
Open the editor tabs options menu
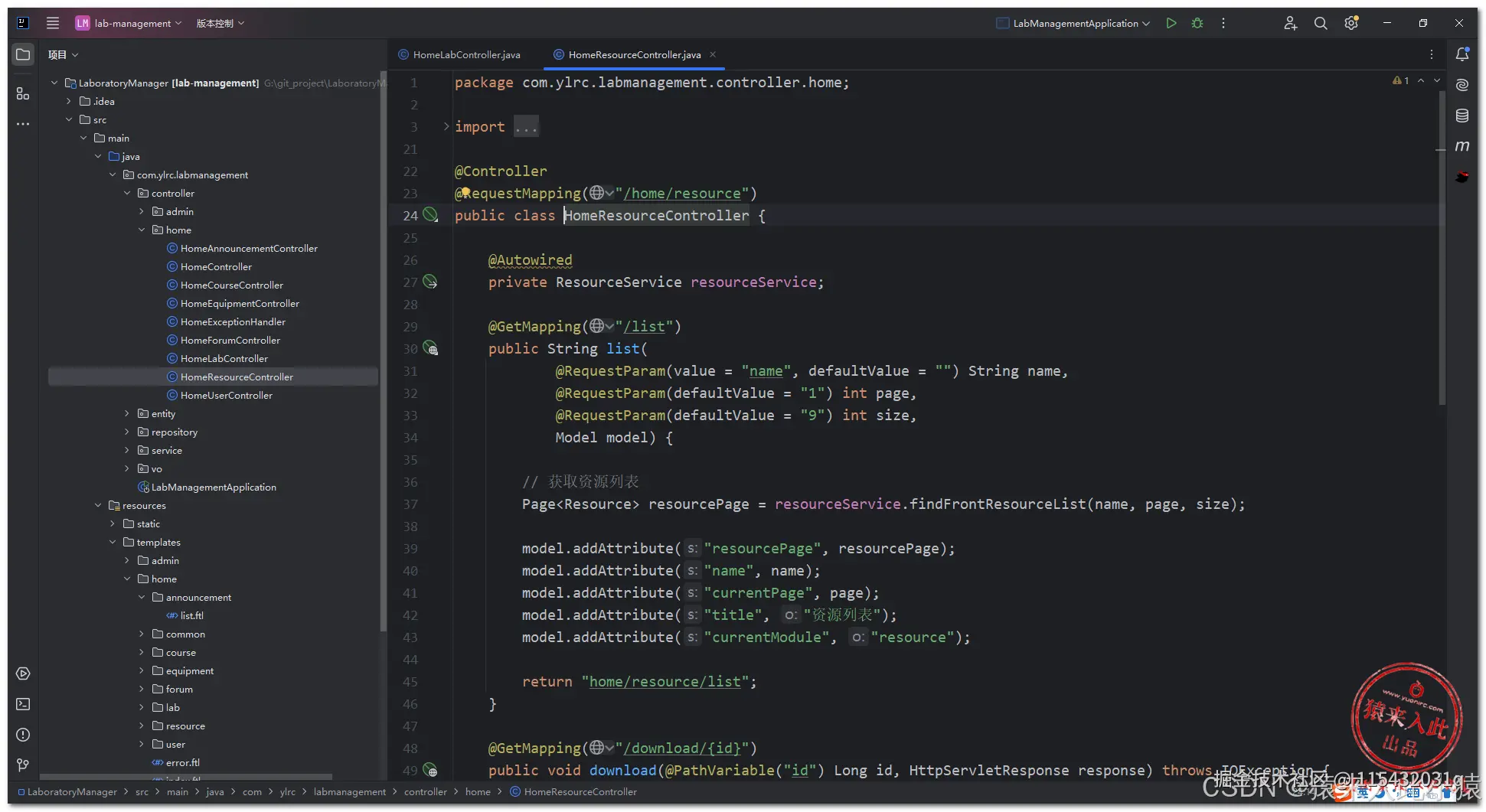pyautogui.click(x=1432, y=54)
